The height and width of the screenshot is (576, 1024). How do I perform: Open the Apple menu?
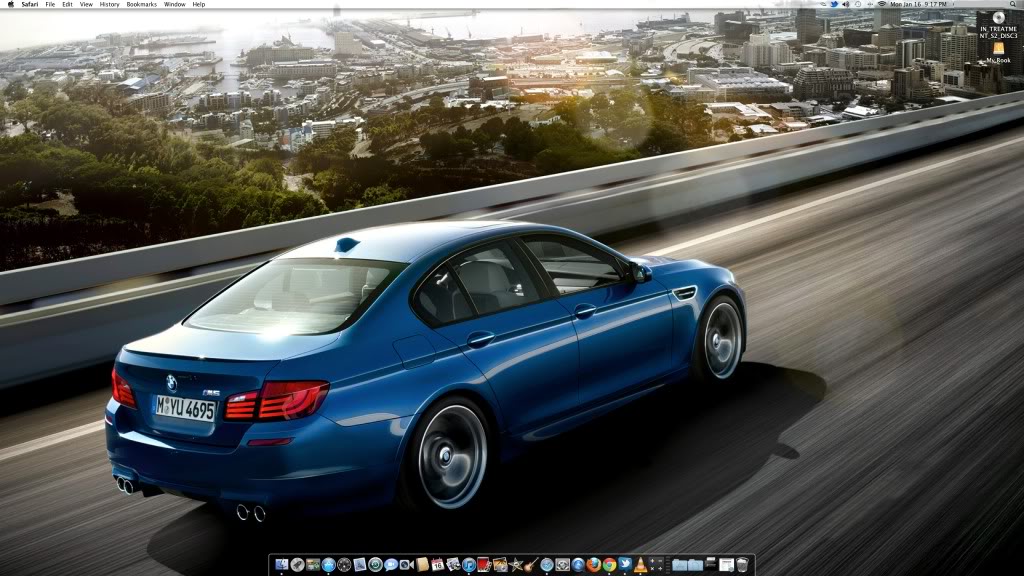(x=10, y=4)
